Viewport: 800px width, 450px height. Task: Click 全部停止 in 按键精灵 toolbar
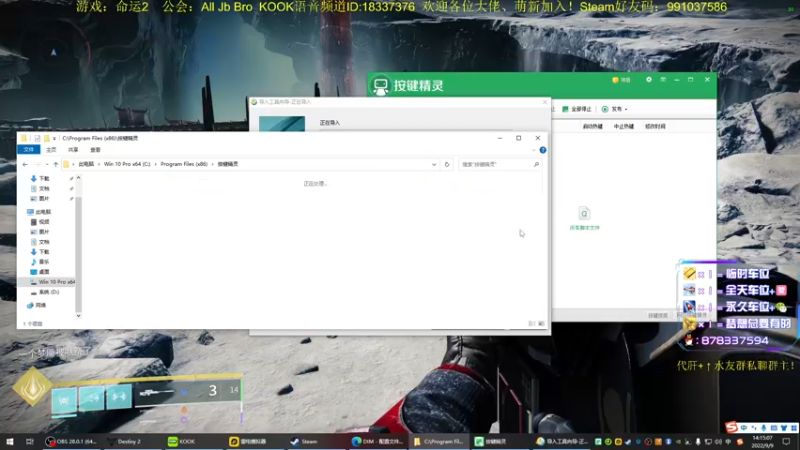[x=577, y=109]
